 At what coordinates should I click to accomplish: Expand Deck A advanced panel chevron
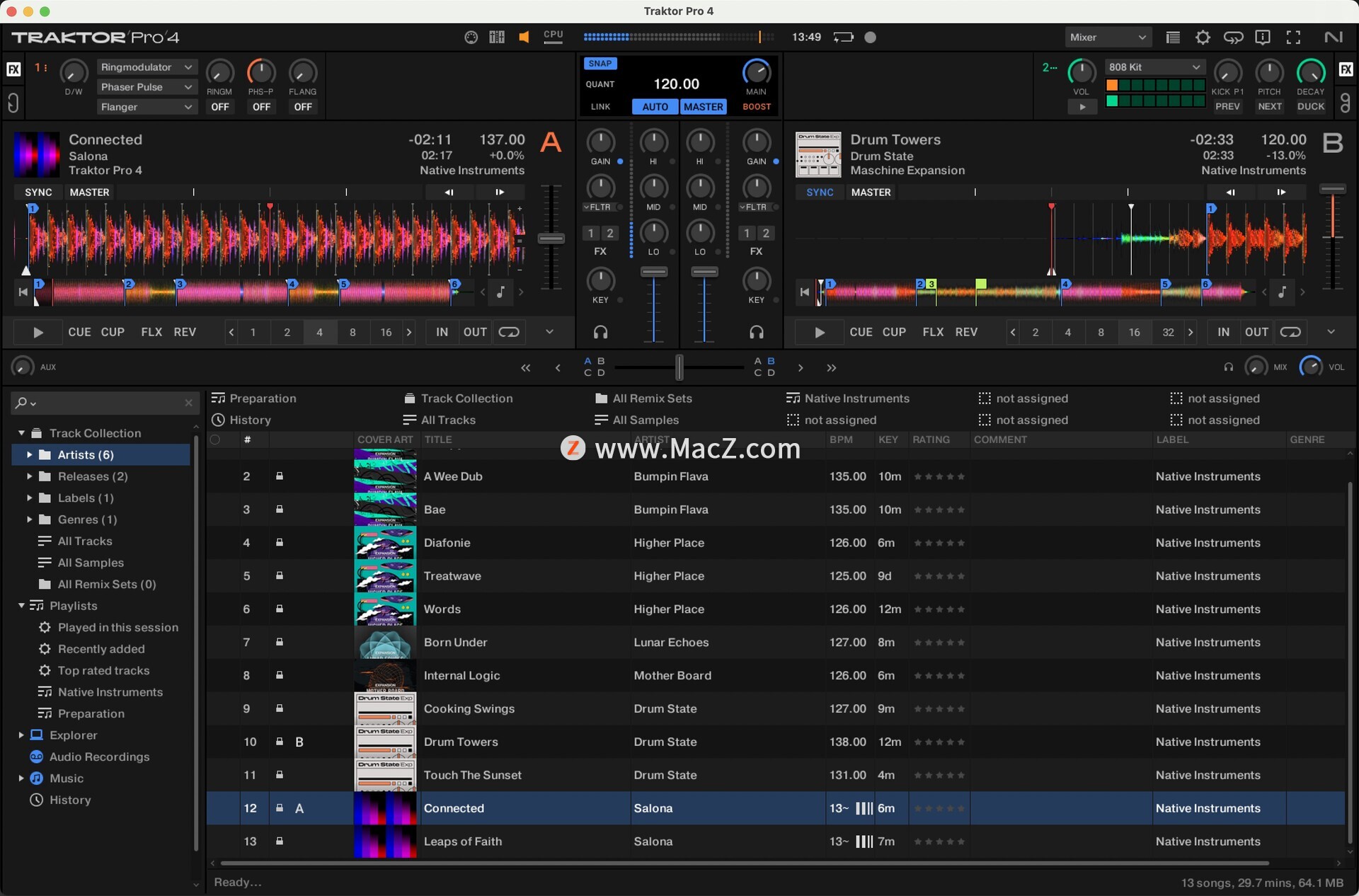tap(549, 332)
